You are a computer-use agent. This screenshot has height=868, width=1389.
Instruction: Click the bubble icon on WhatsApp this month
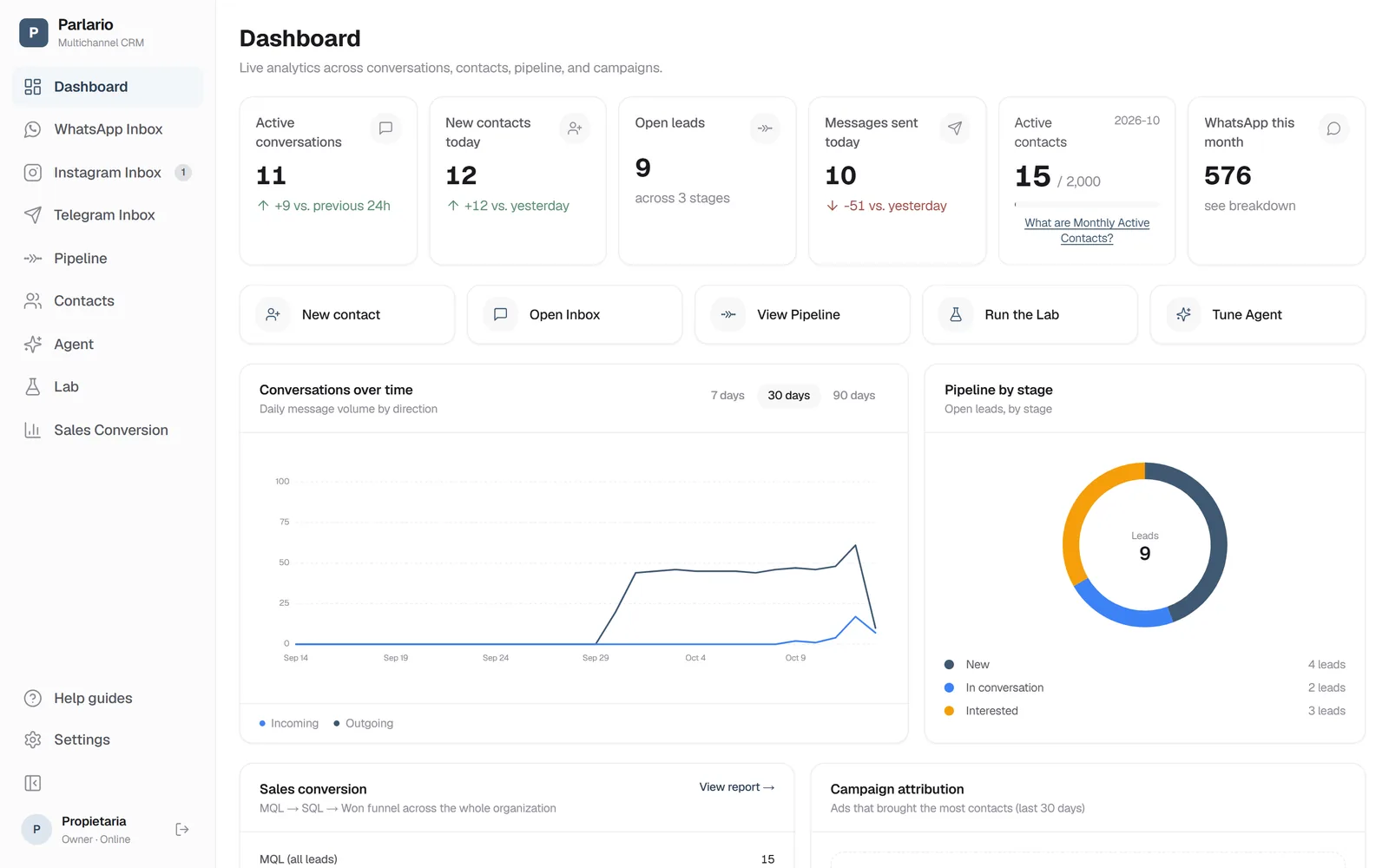pyautogui.click(x=1334, y=128)
